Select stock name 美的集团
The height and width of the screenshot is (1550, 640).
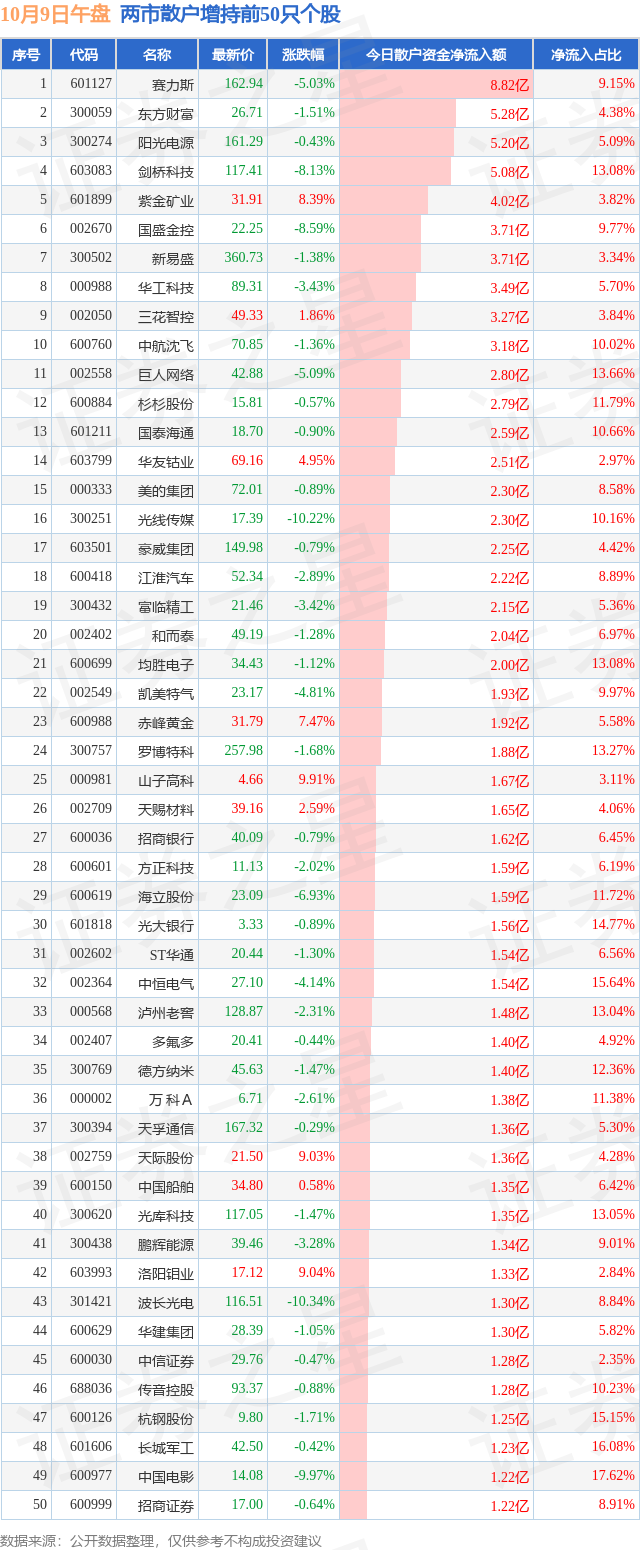click(x=166, y=490)
